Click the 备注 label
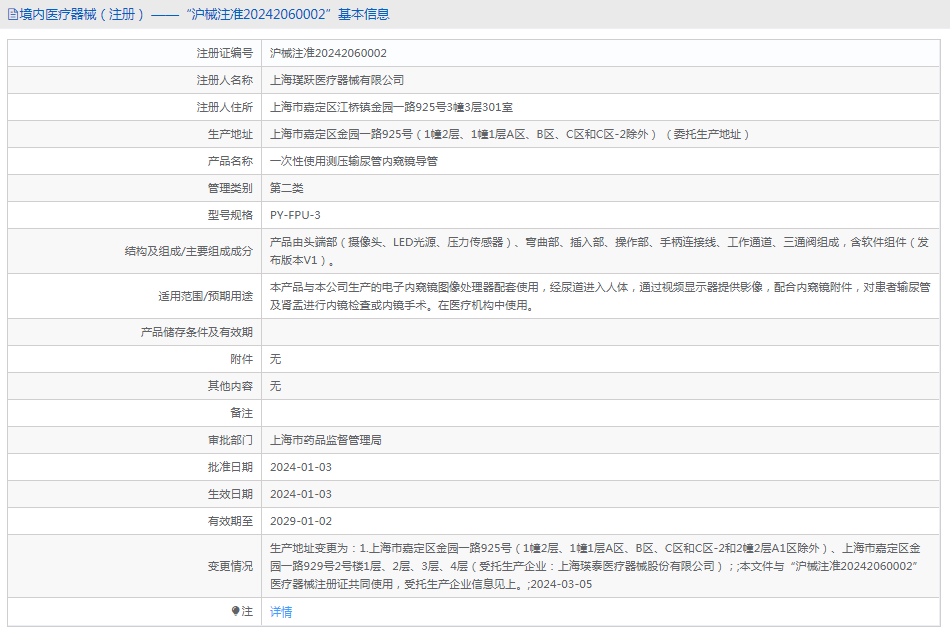Viewport: 950px width, 630px height. coord(242,413)
